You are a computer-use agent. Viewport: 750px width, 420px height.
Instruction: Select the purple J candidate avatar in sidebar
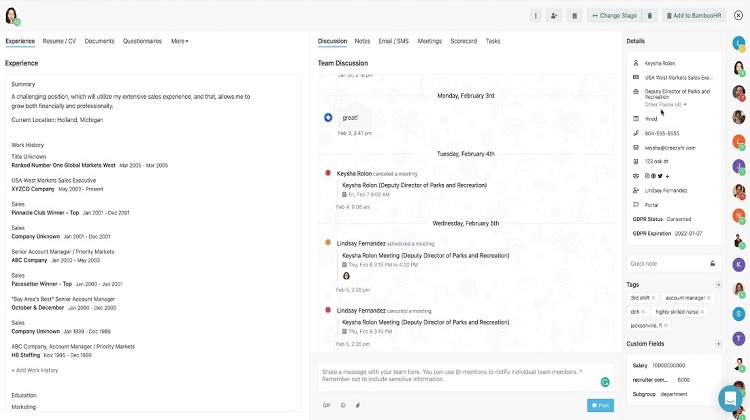(739, 166)
